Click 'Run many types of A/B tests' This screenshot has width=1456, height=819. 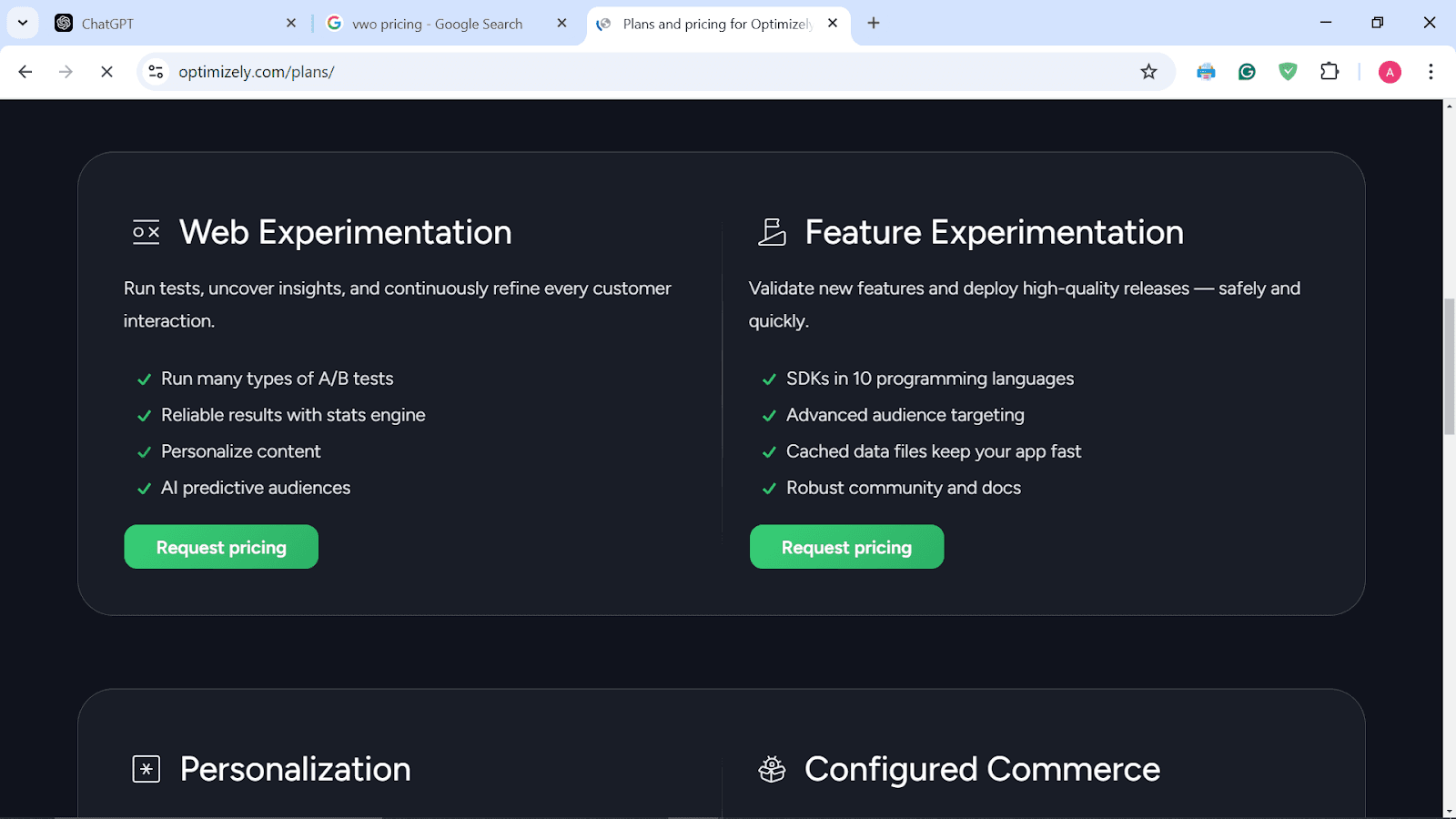(x=278, y=379)
